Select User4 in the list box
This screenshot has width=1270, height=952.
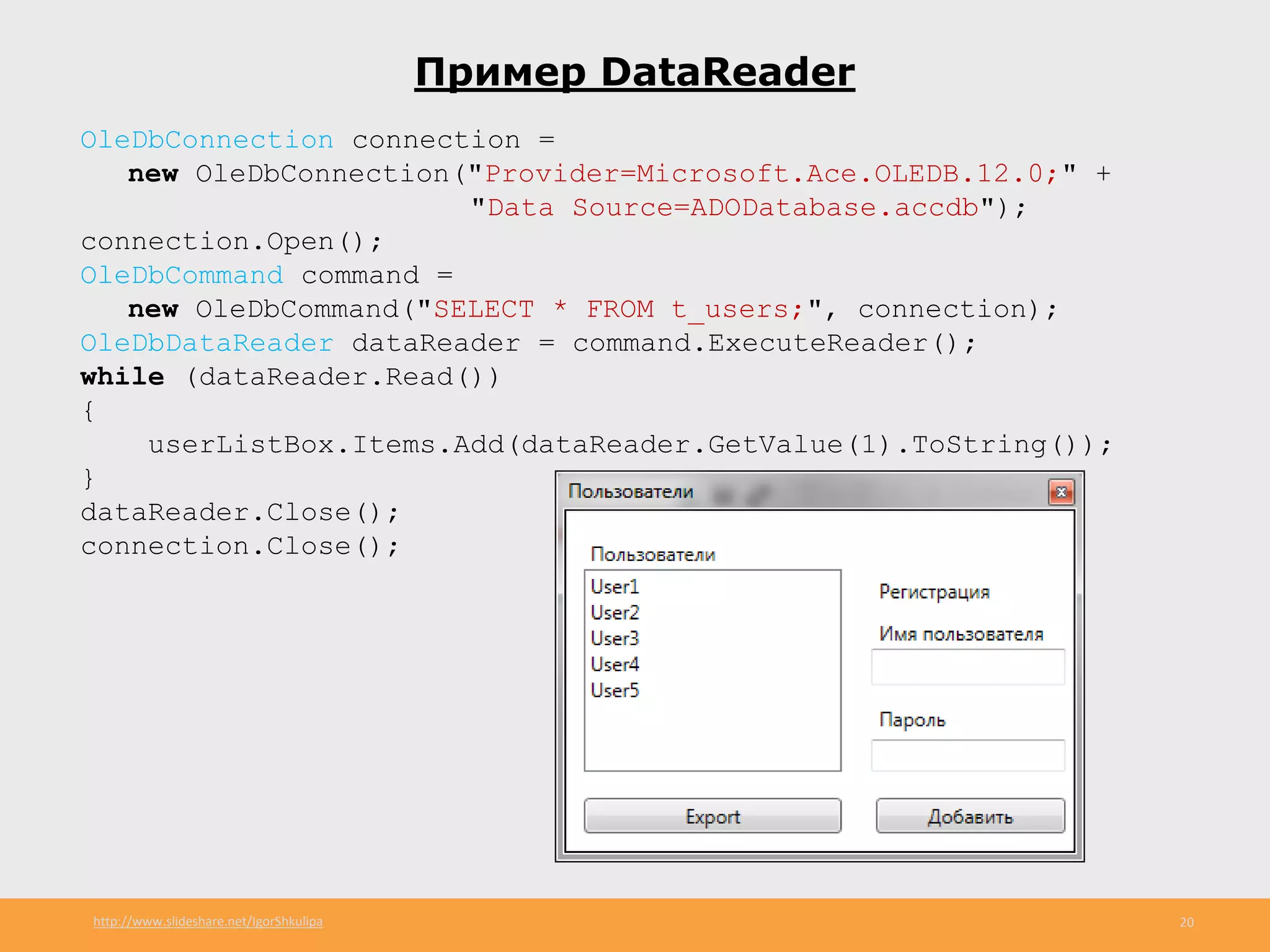(615, 664)
